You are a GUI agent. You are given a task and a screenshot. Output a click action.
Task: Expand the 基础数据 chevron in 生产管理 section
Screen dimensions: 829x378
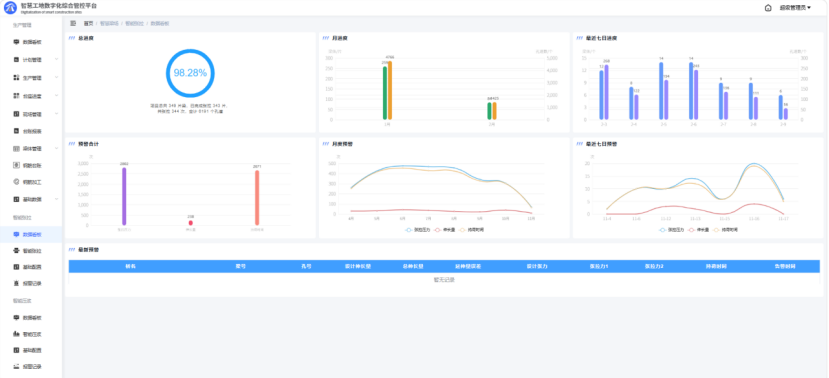click(x=56, y=199)
